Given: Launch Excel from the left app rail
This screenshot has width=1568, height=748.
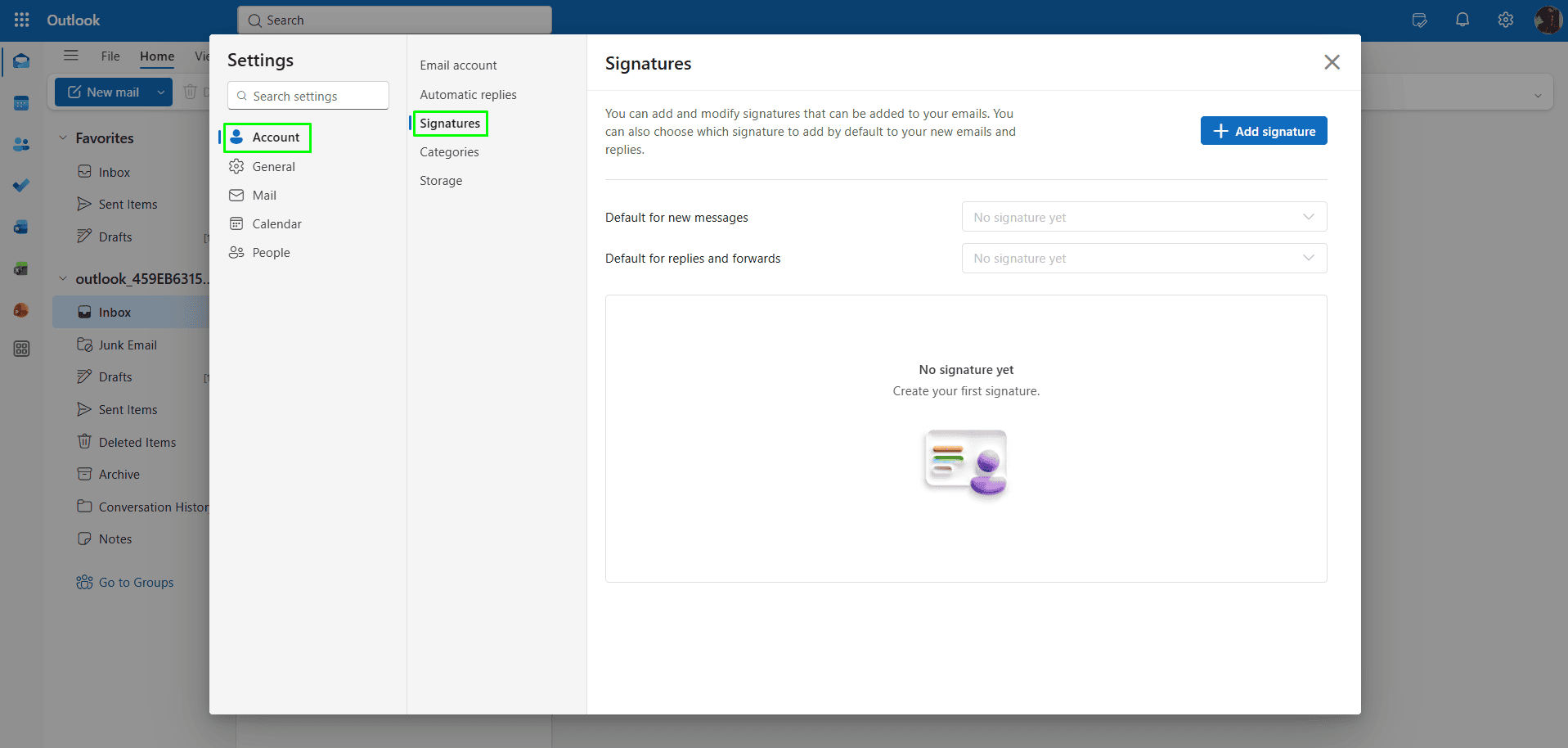Looking at the screenshot, I should [x=21, y=268].
